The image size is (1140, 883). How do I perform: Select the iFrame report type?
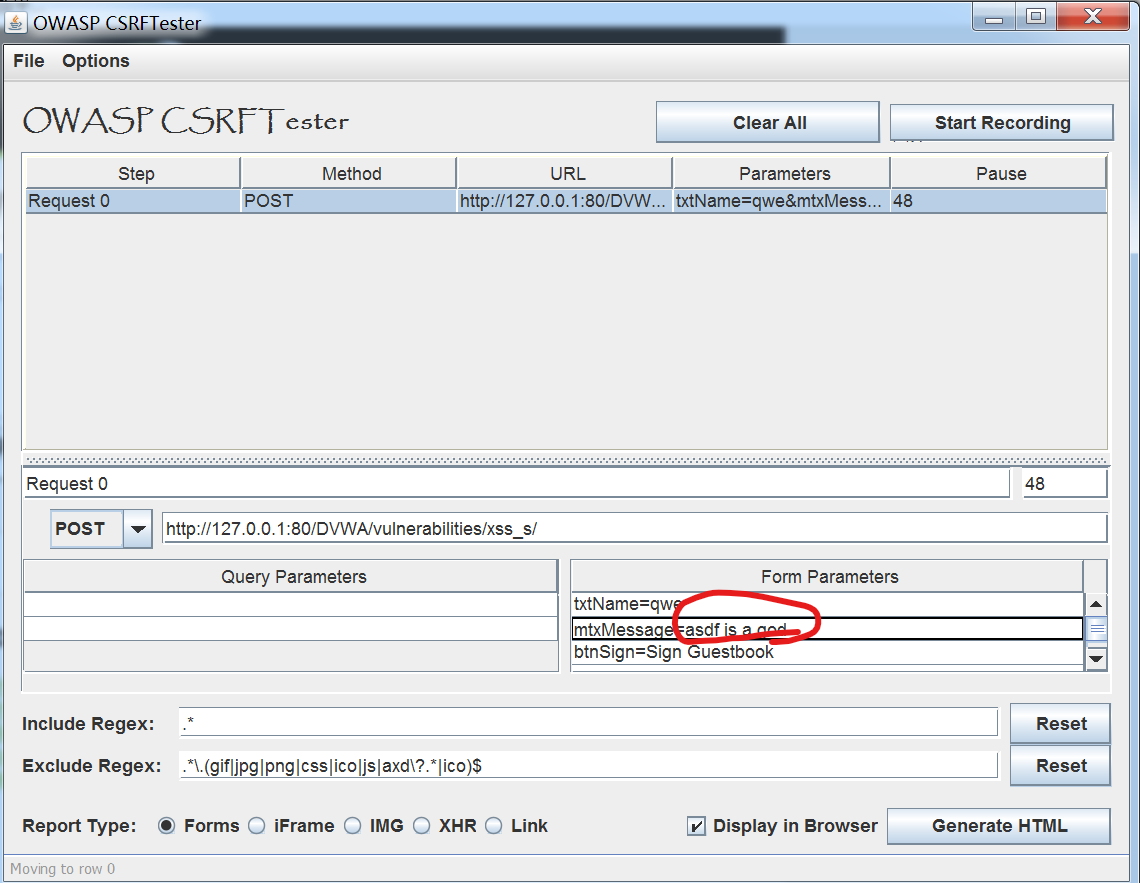pos(257,826)
